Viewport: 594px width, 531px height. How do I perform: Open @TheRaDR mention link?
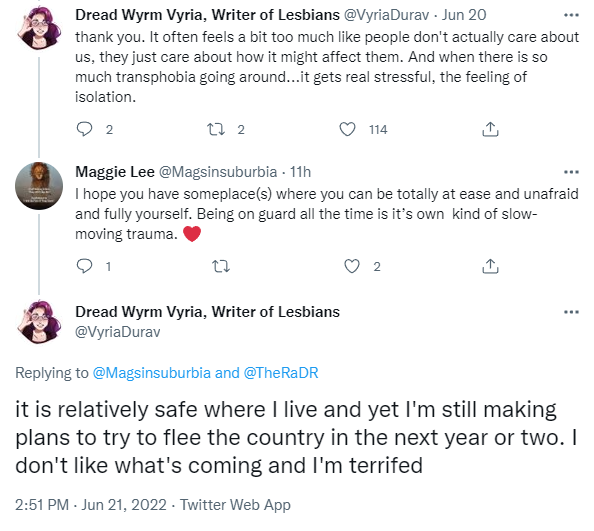point(281,373)
